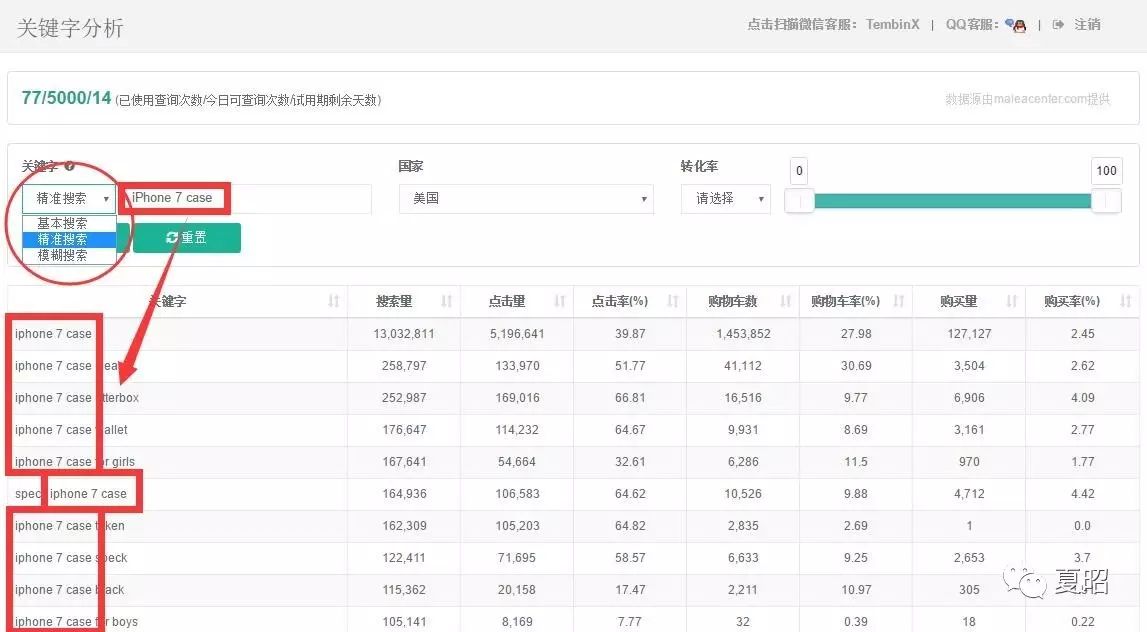
Task: Select the click-through rate value 51.77
Action: coord(630,366)
